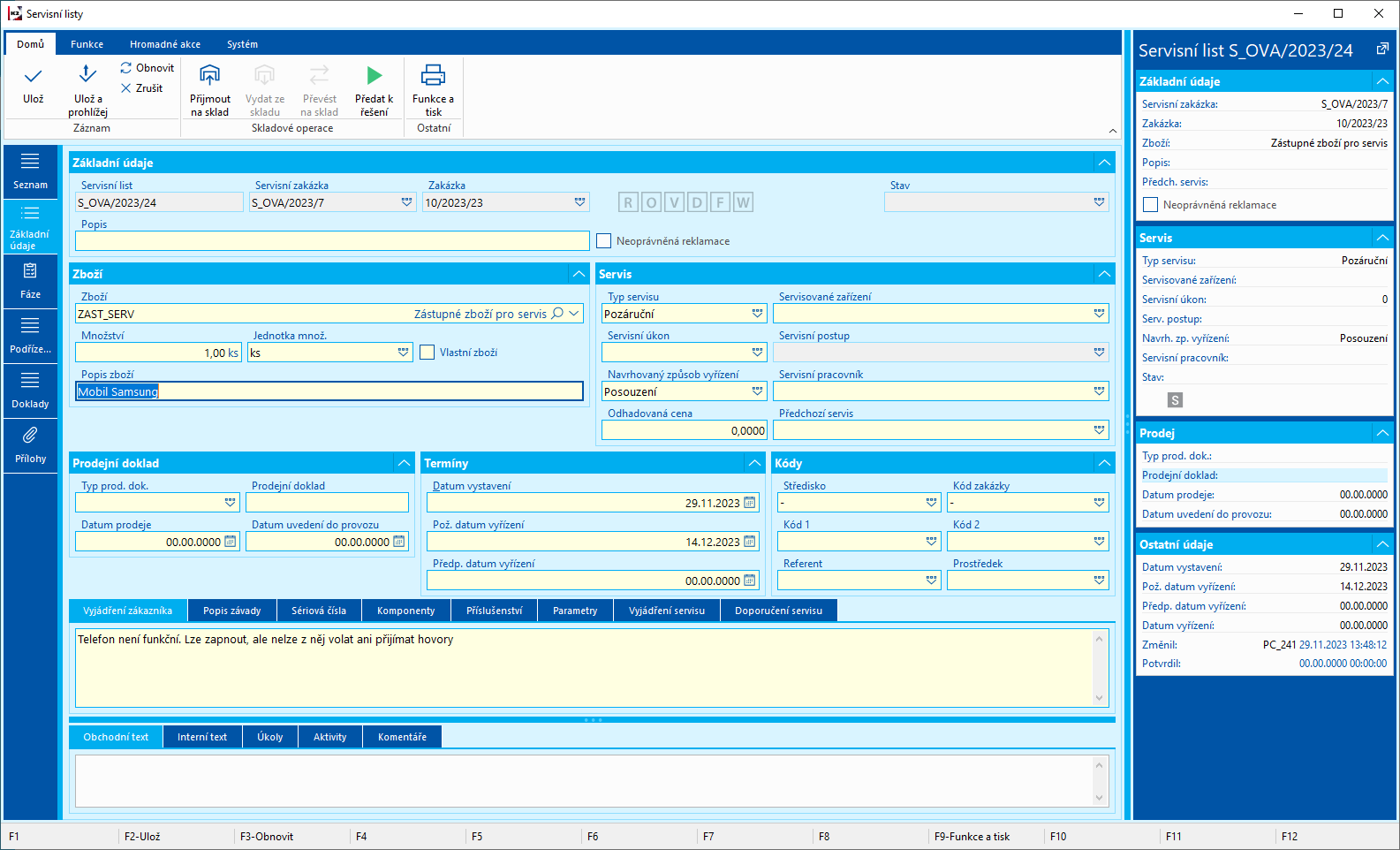Open Funkce a tisk printer icon
1400x850 pixels.
[433, 75]
